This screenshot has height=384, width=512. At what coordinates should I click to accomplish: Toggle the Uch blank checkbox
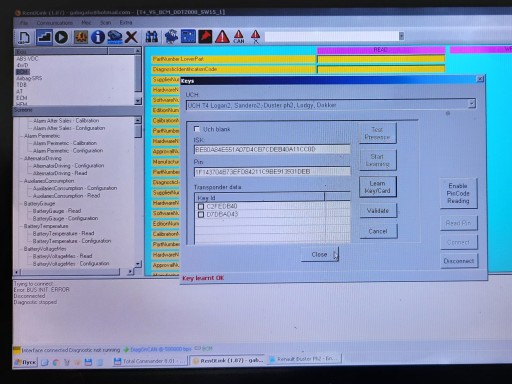coord(197,129)
